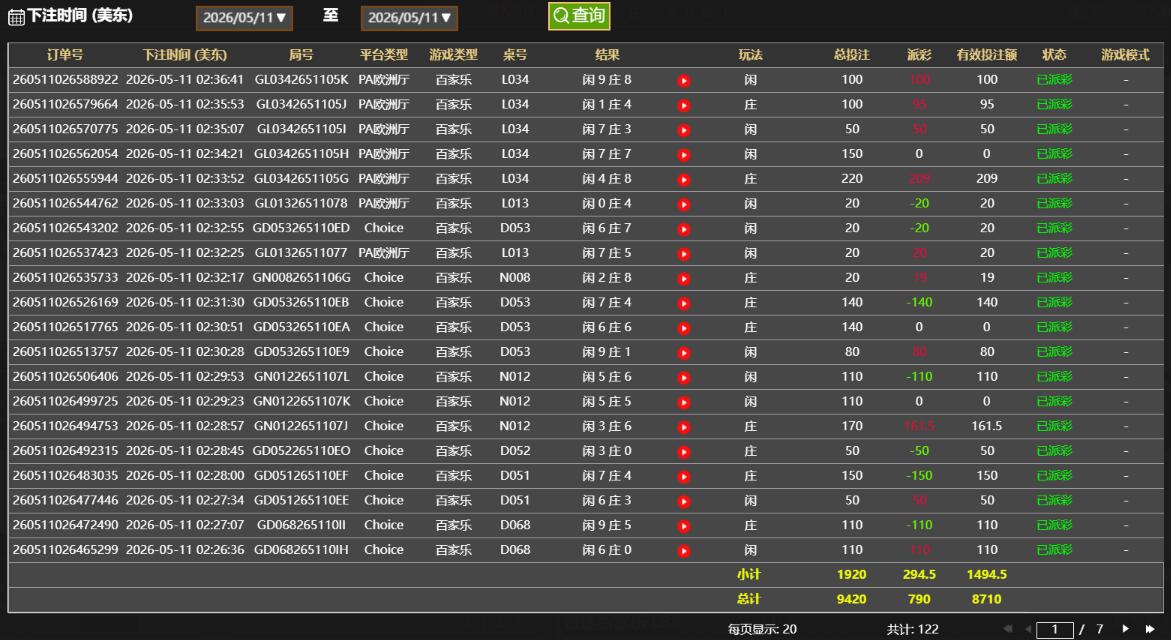
Task: Open the start date dropdown 2026/05/11
Action: pos(244,18)
